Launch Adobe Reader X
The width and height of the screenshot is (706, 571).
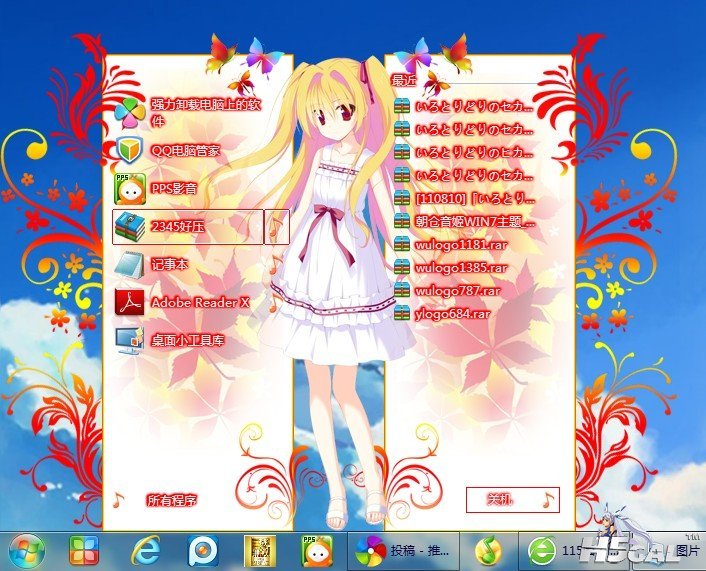[x=199, y=302]
